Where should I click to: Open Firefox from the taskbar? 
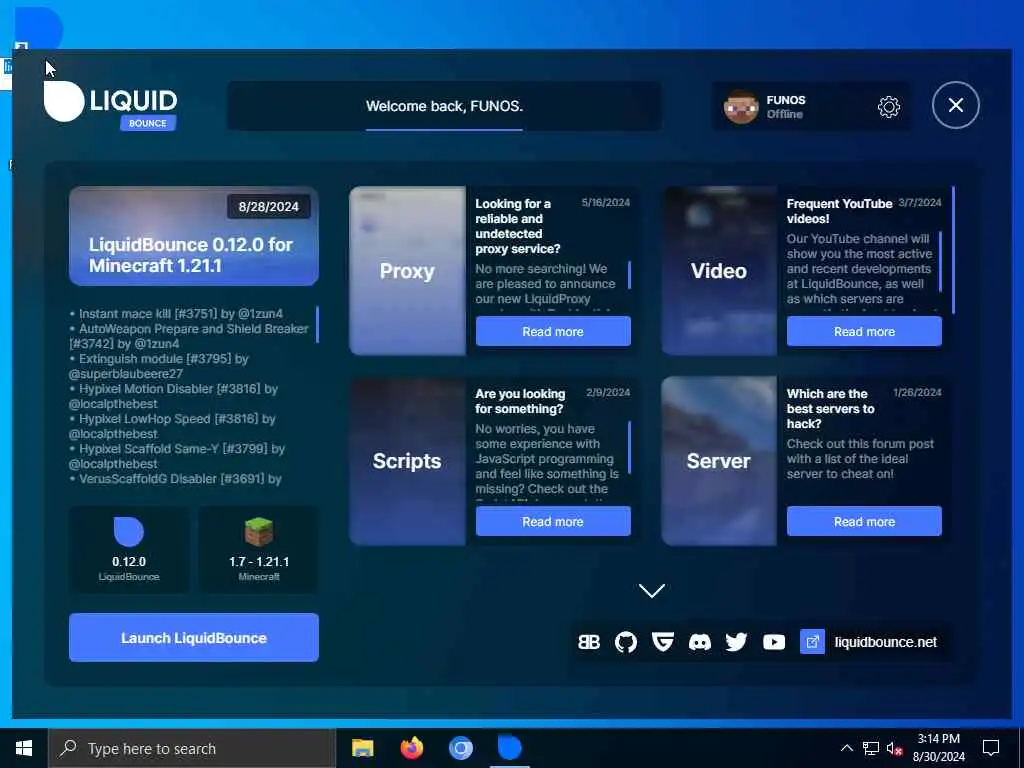411,748
